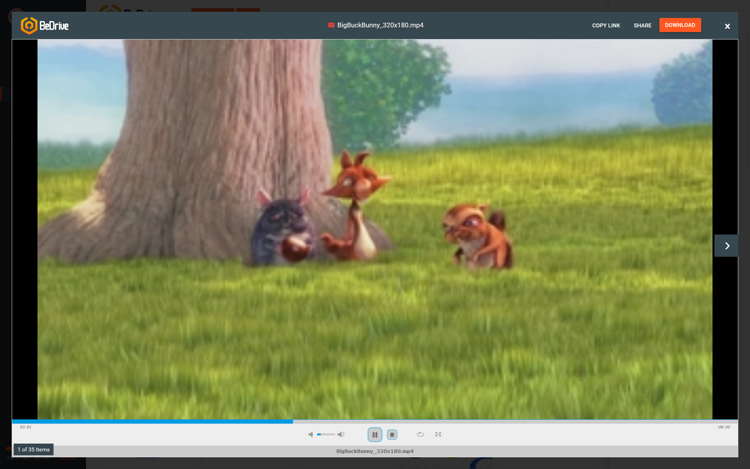Image resolution: width=750 pixels, height=469 pixels.
Task: Copy link to the video file
Action: click(606, 25)
